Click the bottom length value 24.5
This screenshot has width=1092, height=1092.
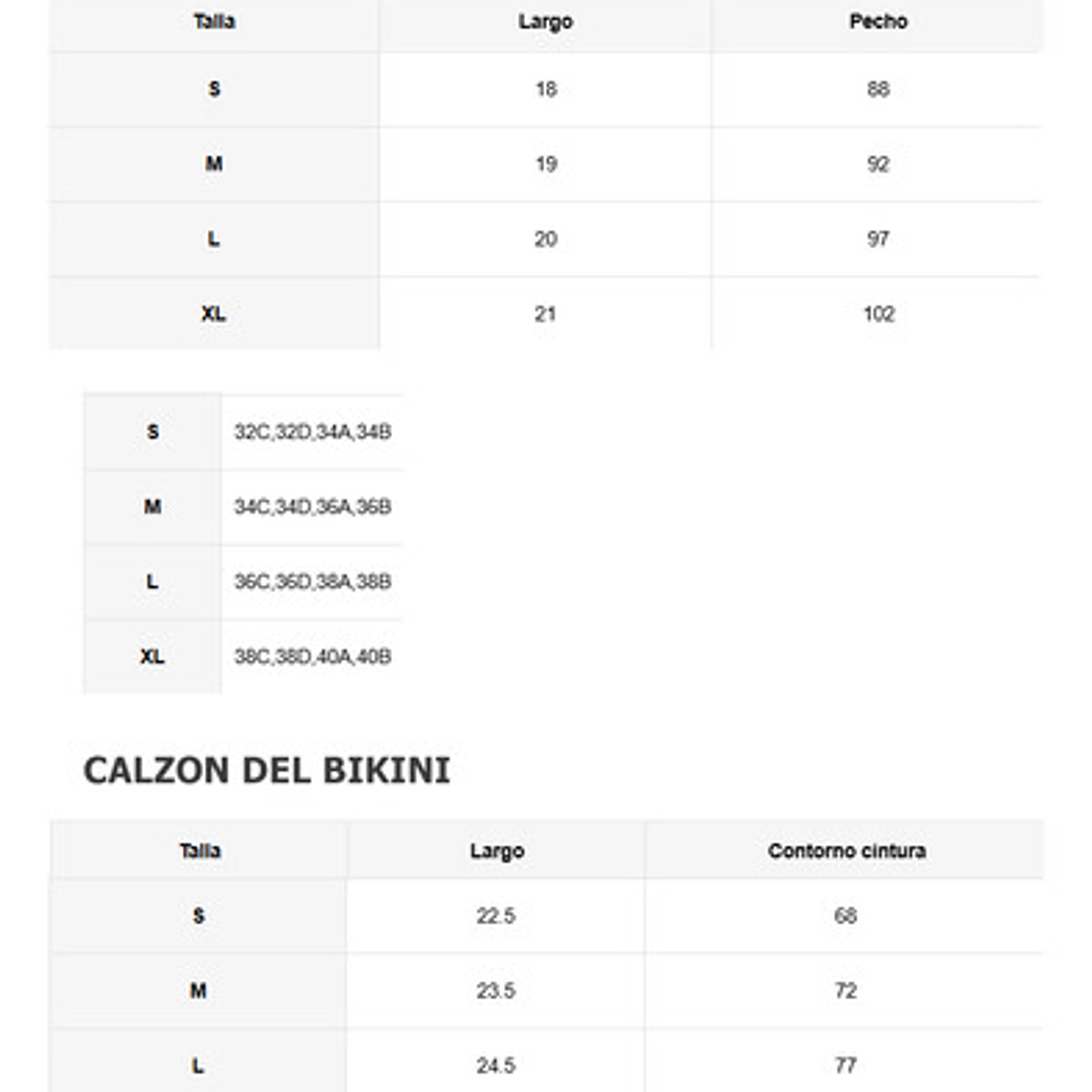point(495,1065)
